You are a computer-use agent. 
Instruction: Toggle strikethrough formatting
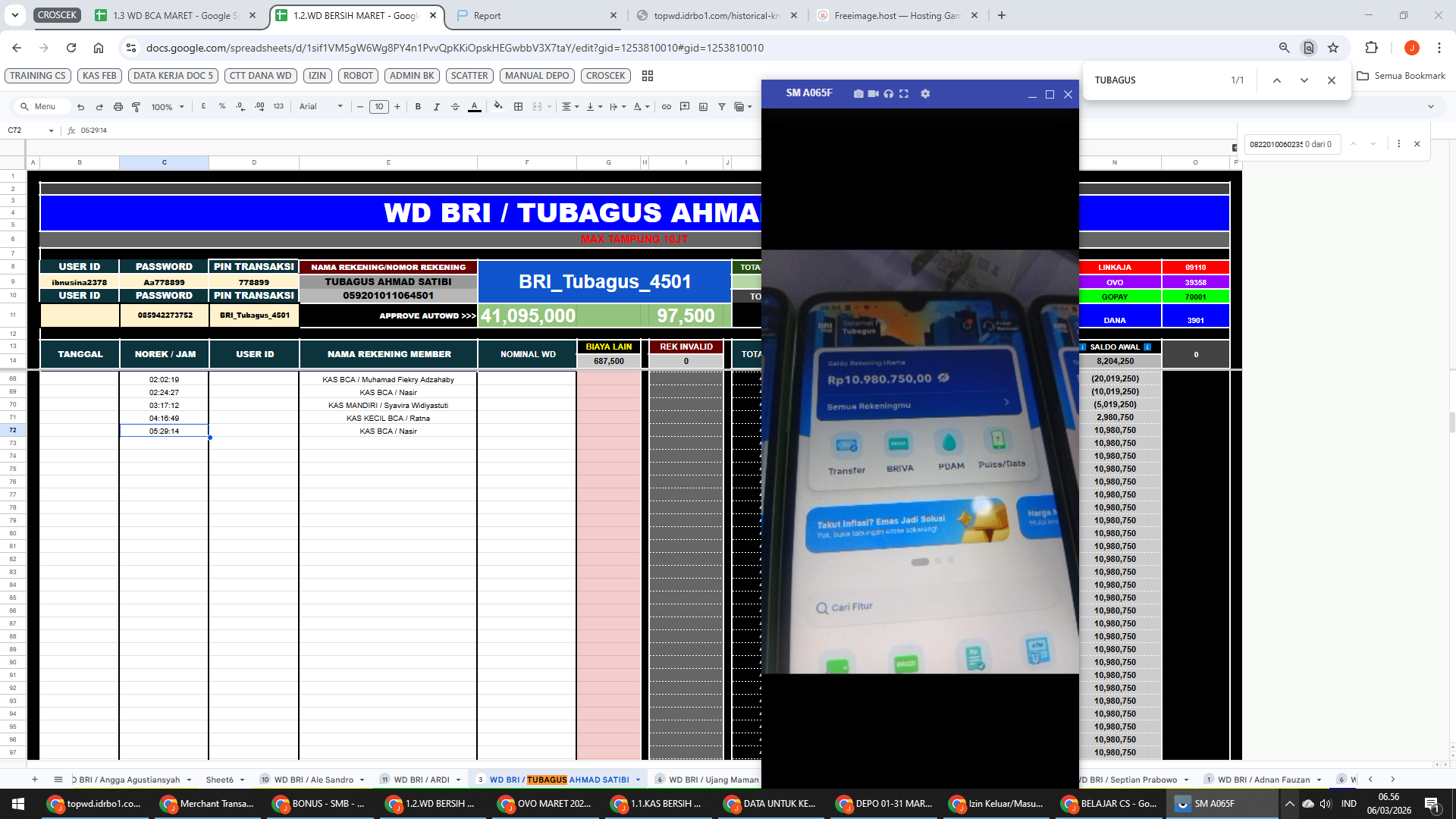point(455,107)
